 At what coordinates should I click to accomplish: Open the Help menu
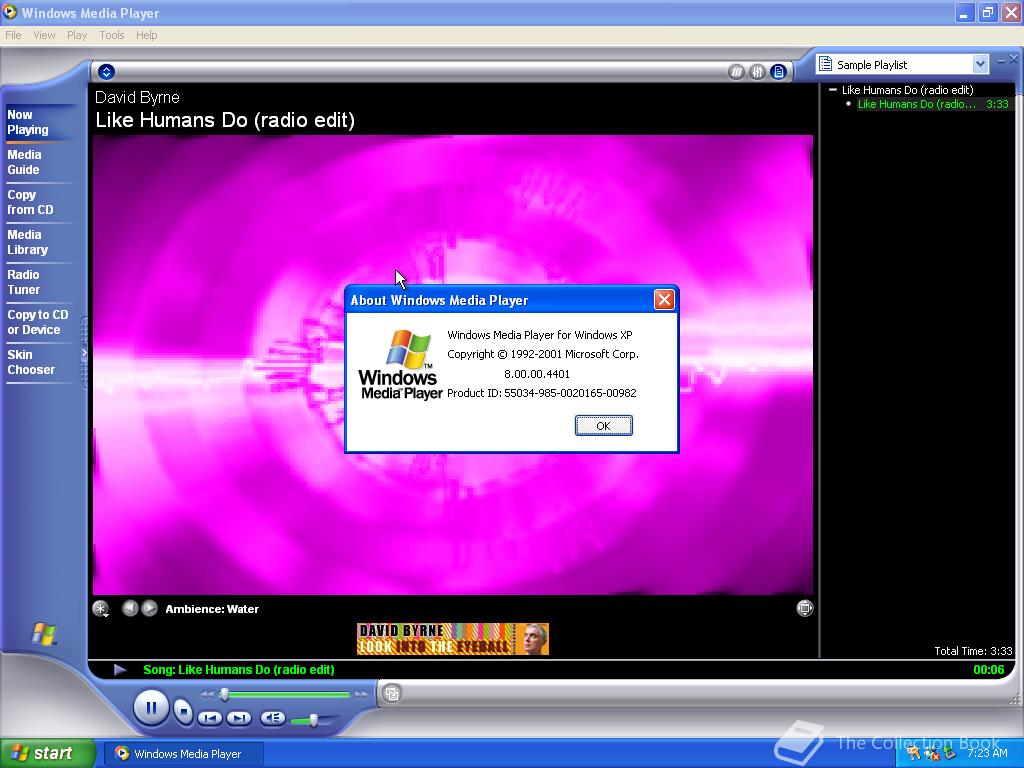(146, 35)
